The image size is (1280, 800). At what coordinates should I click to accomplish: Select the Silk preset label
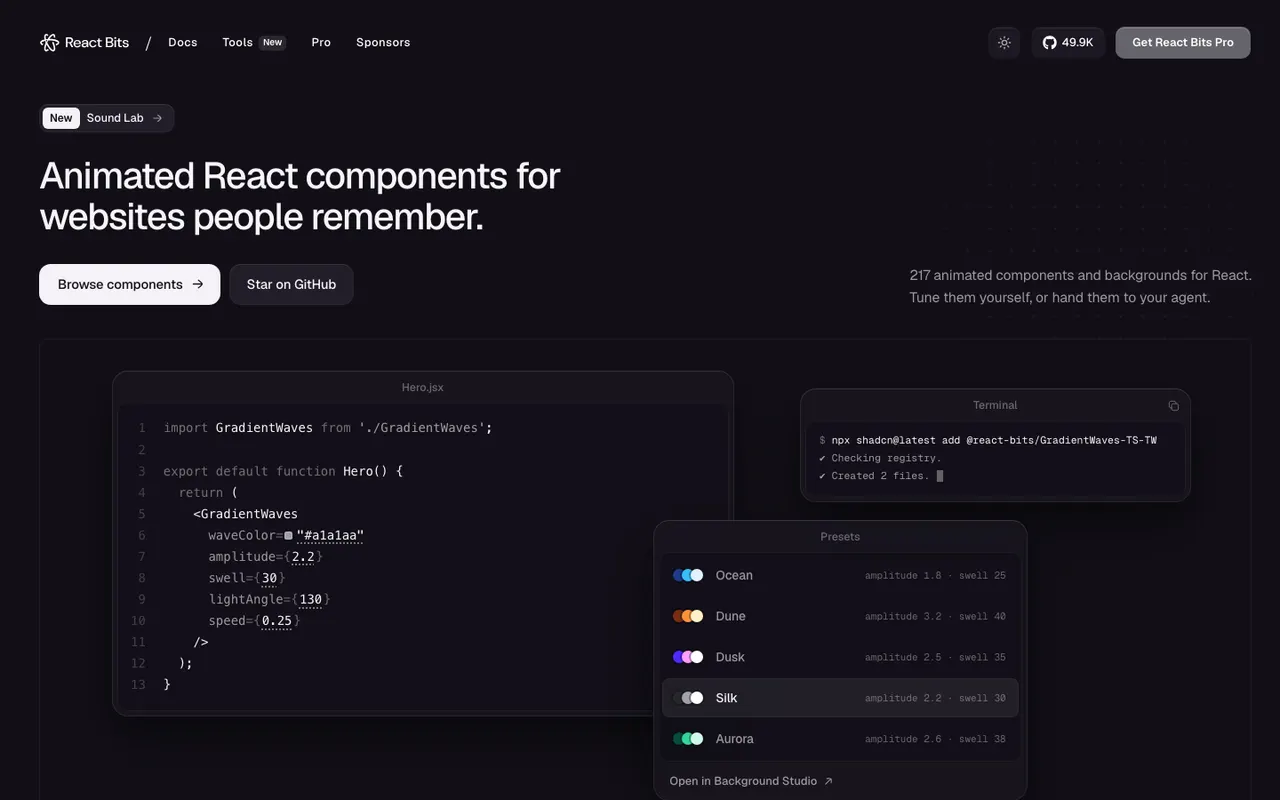coord(726,698)
